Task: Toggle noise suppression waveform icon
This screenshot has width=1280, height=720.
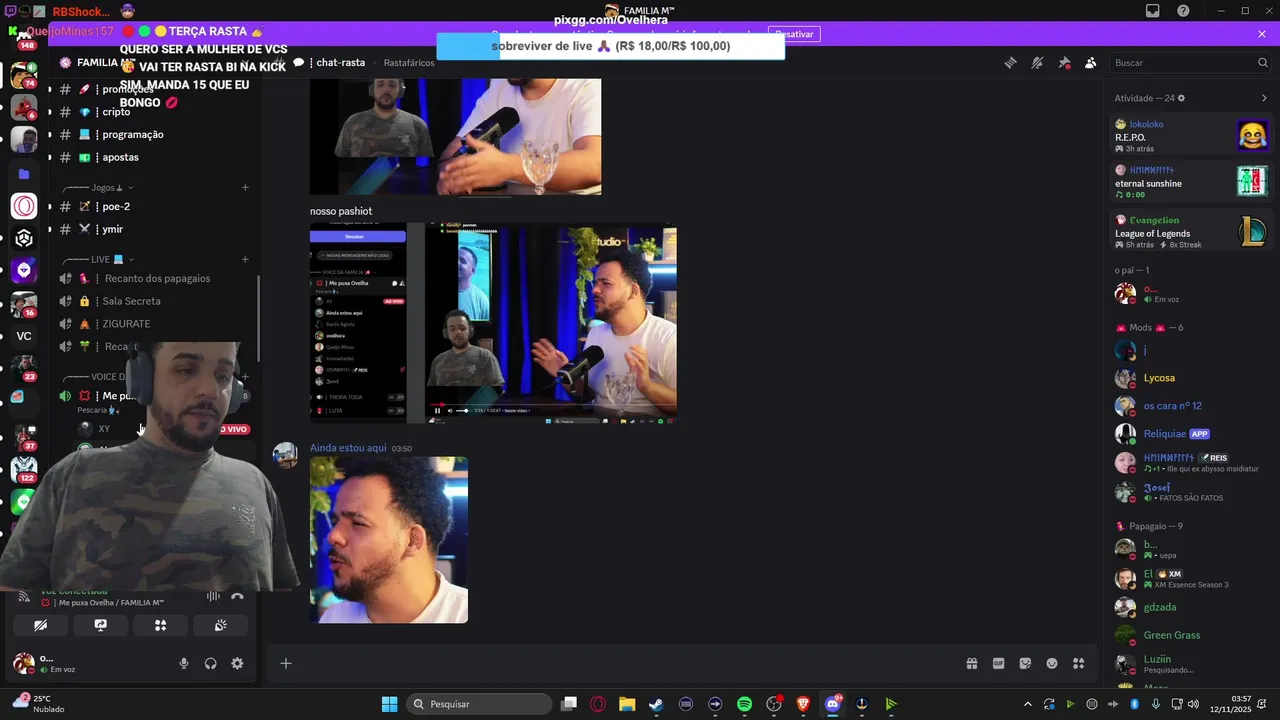Action: [x=213, y=597]
